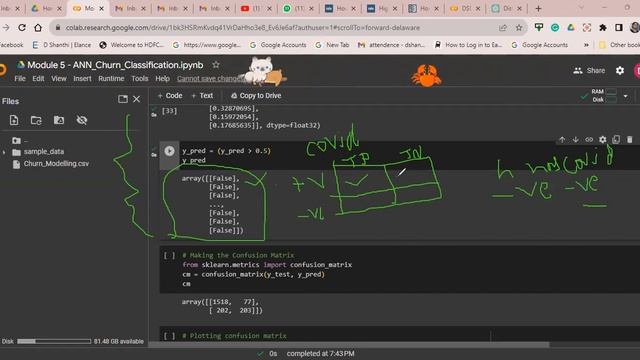Upload a file to session storage
640x360 pixels.
click(14, 120)
